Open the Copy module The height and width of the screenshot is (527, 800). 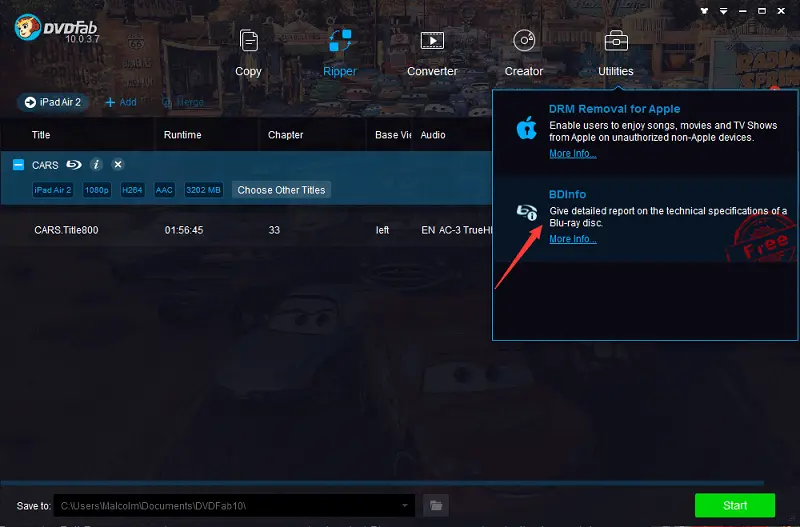248,52
